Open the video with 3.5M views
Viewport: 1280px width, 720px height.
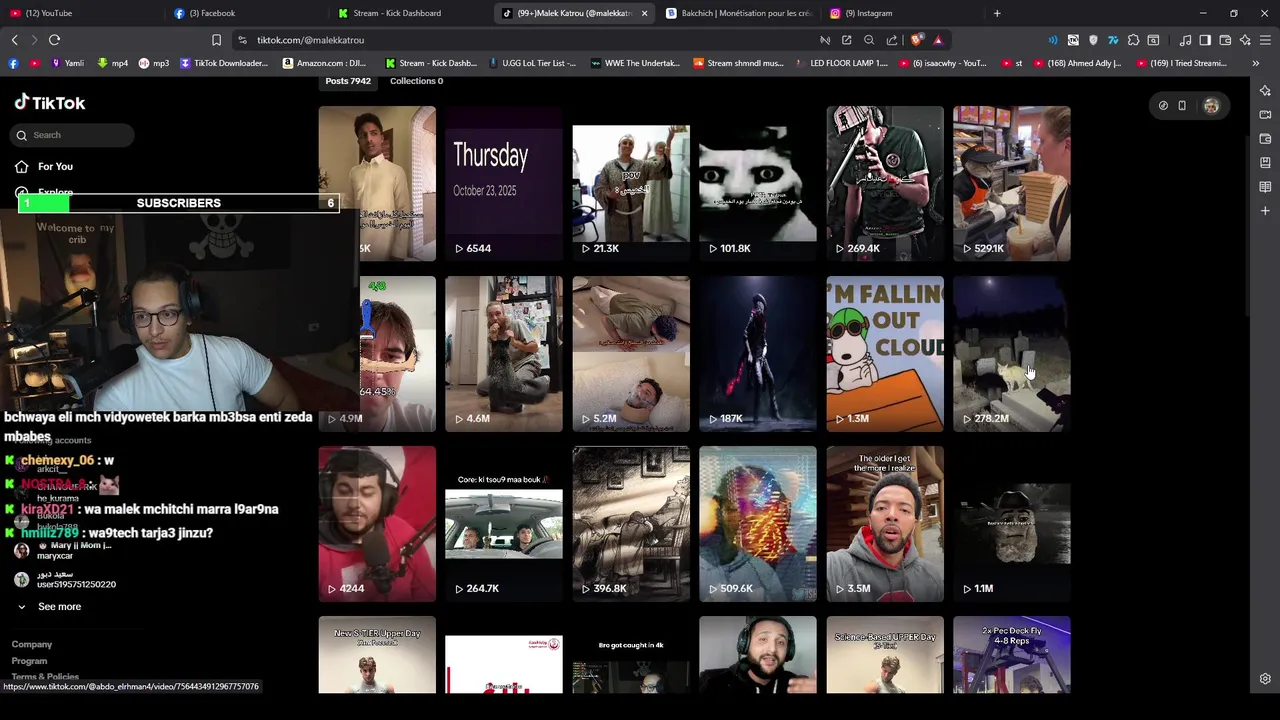click(885, 524)
